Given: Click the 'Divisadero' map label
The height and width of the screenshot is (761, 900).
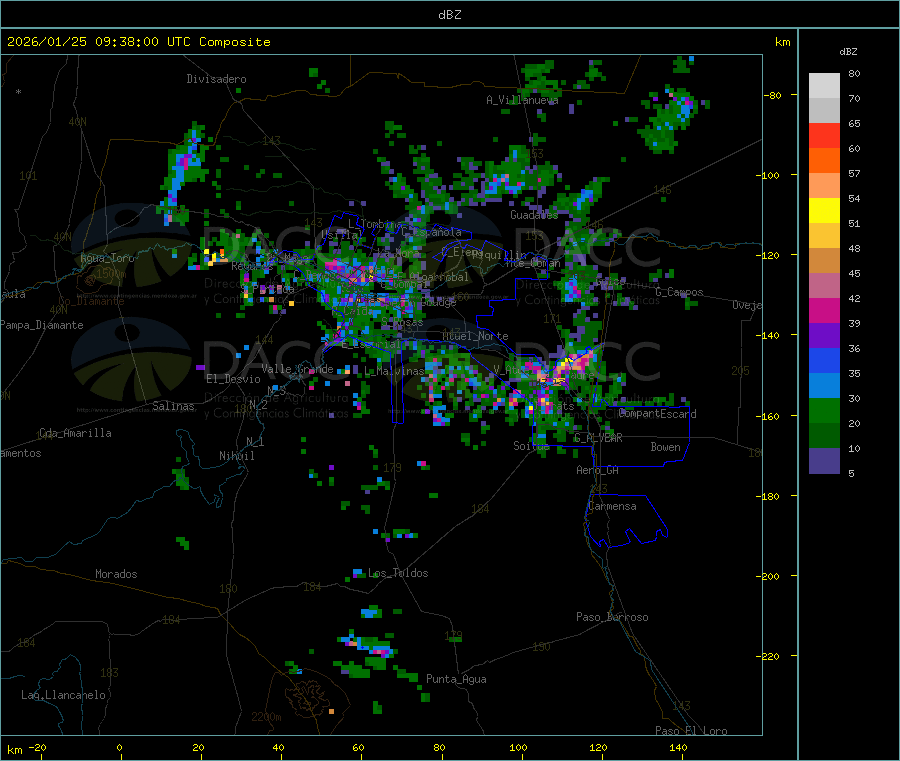Looking at the screenshot, I should click(x=216, y=79).
